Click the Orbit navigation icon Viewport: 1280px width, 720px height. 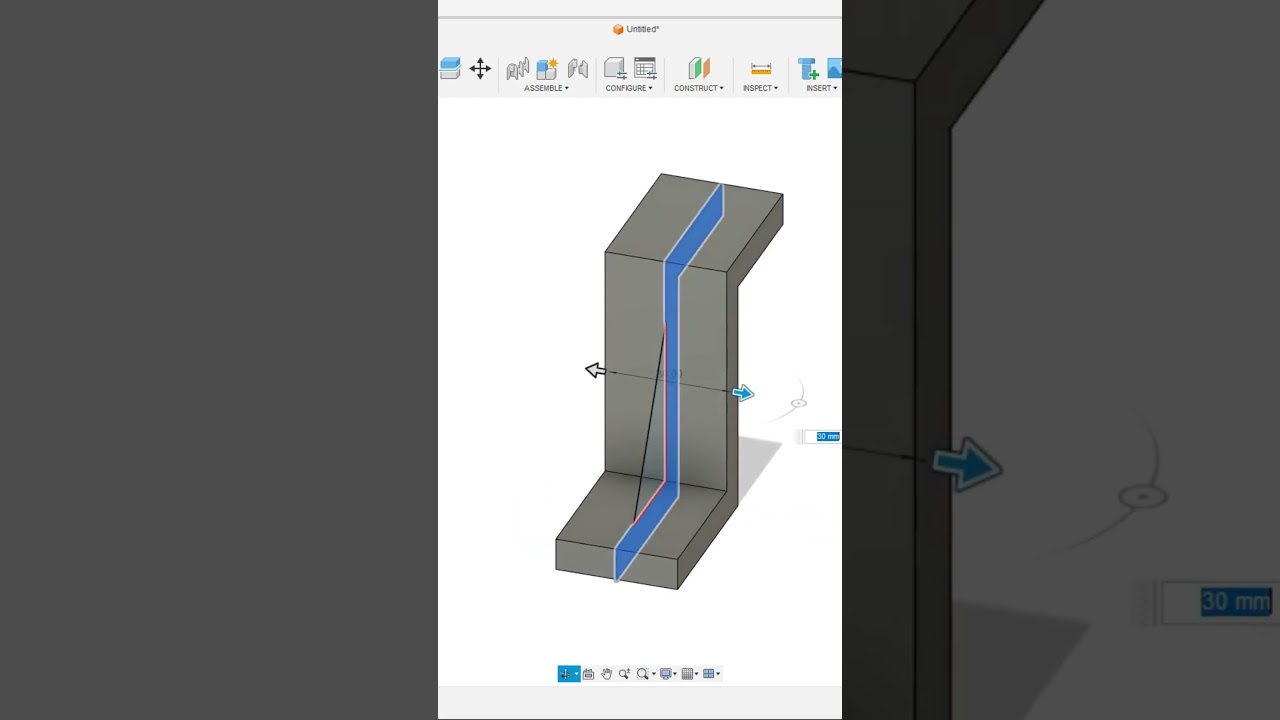tap(565, 674)
